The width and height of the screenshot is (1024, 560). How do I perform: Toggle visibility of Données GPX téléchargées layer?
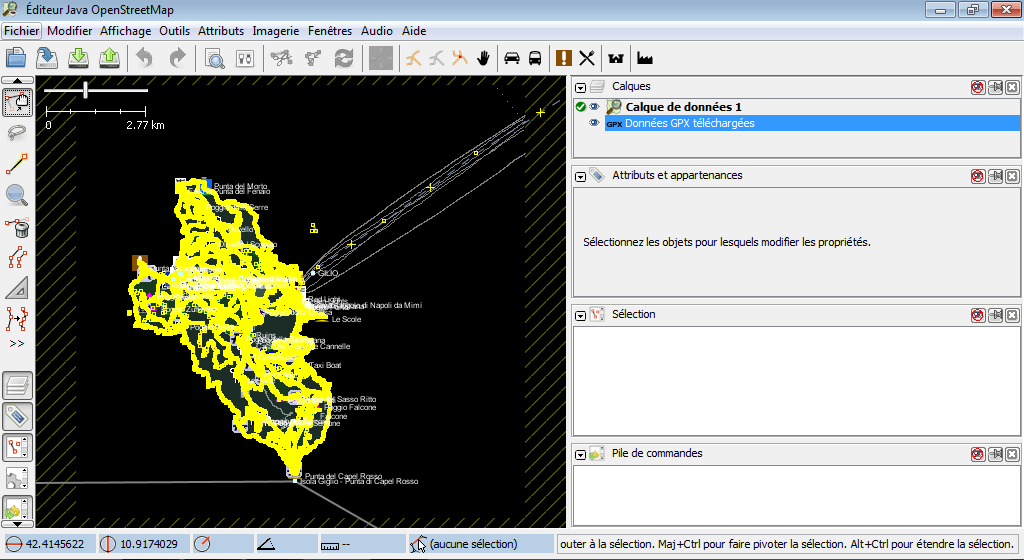(594, 123)
